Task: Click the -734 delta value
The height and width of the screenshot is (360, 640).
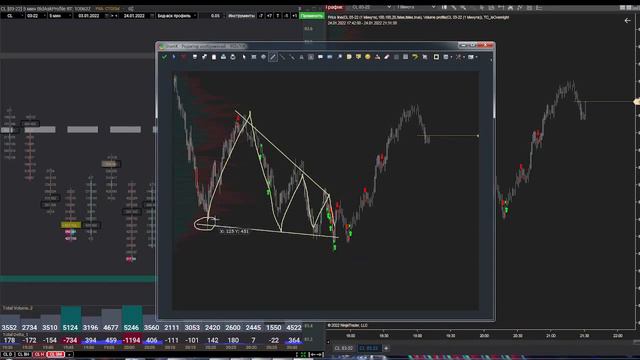Action: pyautogui.click(x=70, y=340)
